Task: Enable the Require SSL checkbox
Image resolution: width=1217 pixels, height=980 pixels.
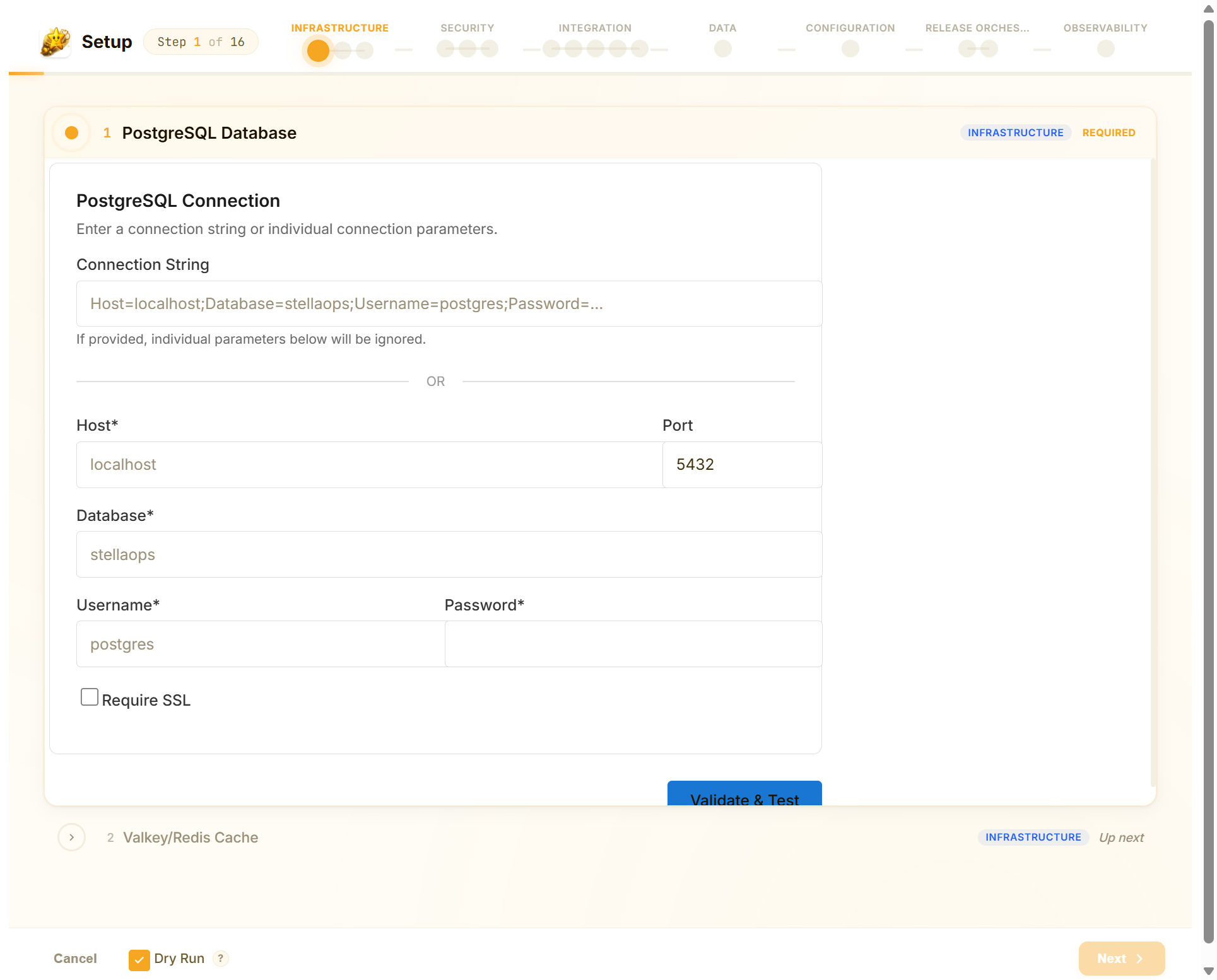Action: click(x=90, y=697)
